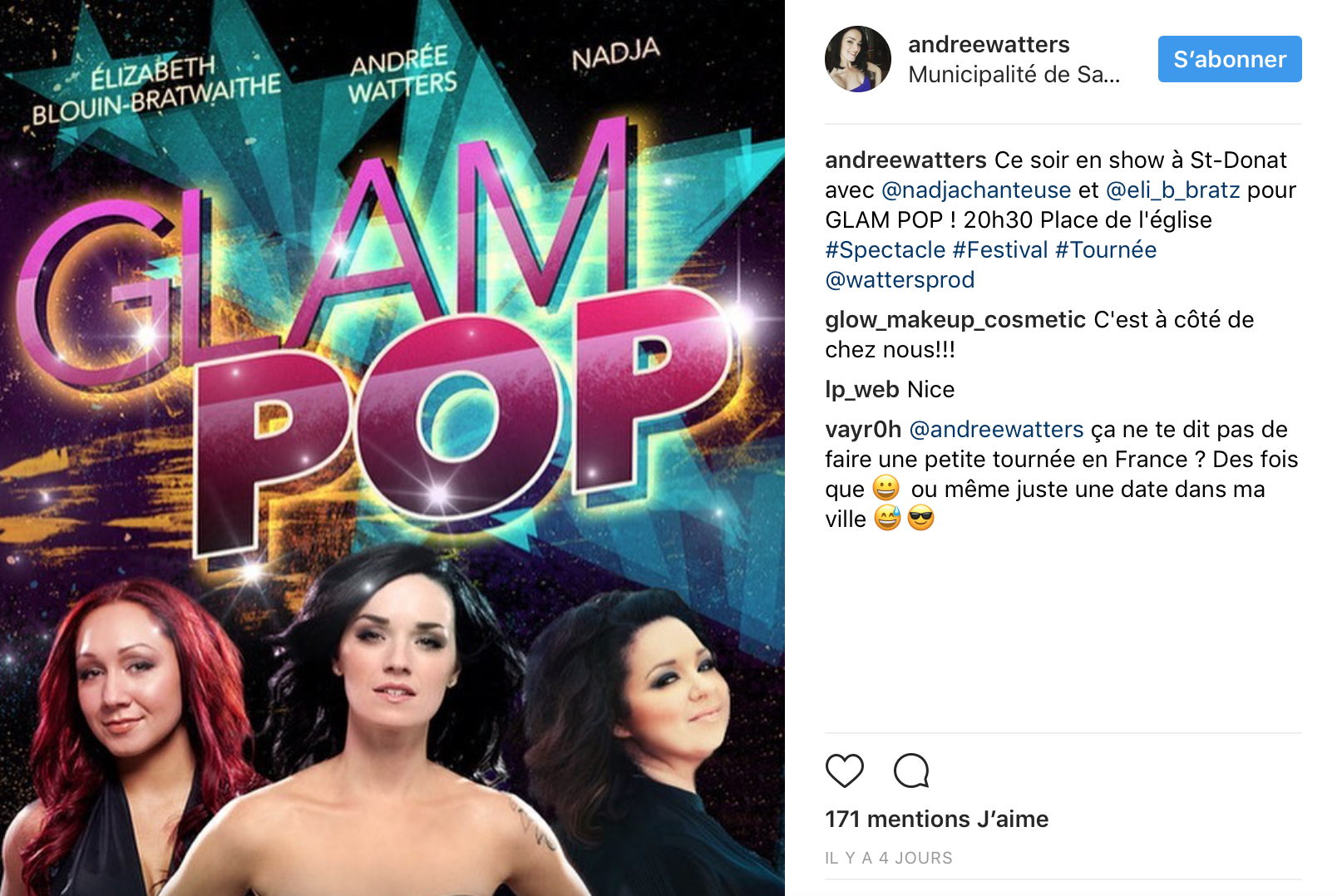
Task: Visit the @wattersprod mention
Action: [900, 280]
